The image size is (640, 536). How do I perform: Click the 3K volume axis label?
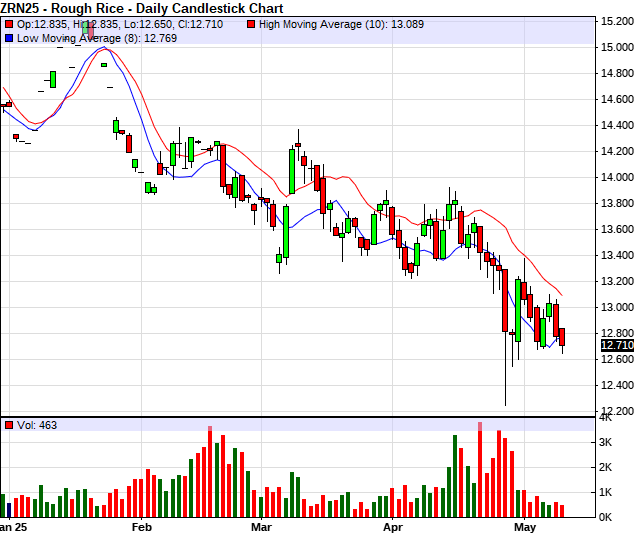pyautogui.click(x=605, y=443)
